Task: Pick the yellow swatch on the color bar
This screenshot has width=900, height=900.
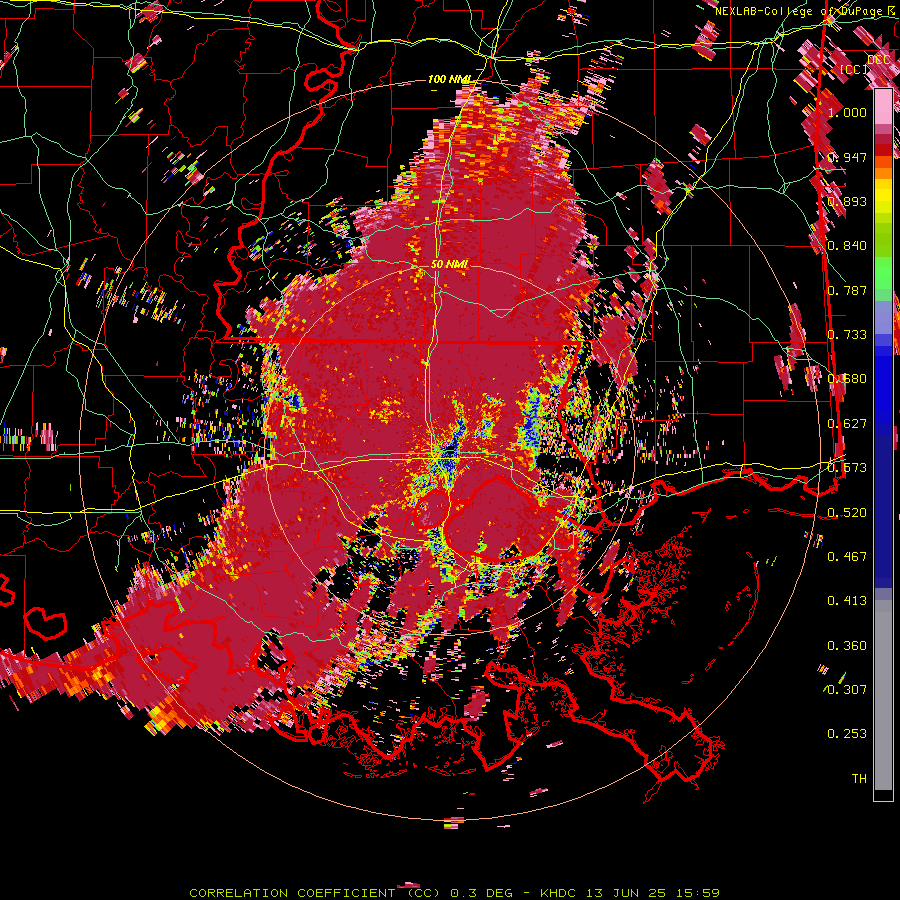Action: point(883,196)
